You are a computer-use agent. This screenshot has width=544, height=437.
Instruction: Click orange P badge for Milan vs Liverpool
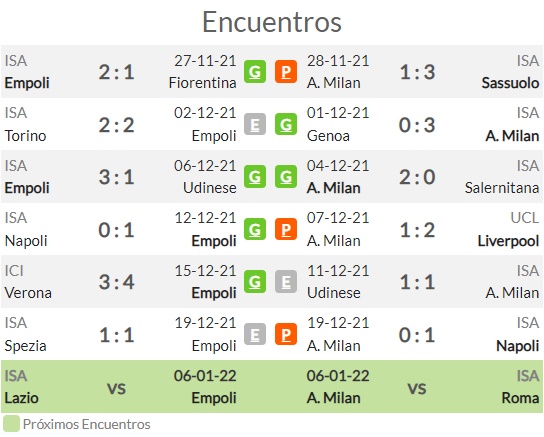pos(286,229)
